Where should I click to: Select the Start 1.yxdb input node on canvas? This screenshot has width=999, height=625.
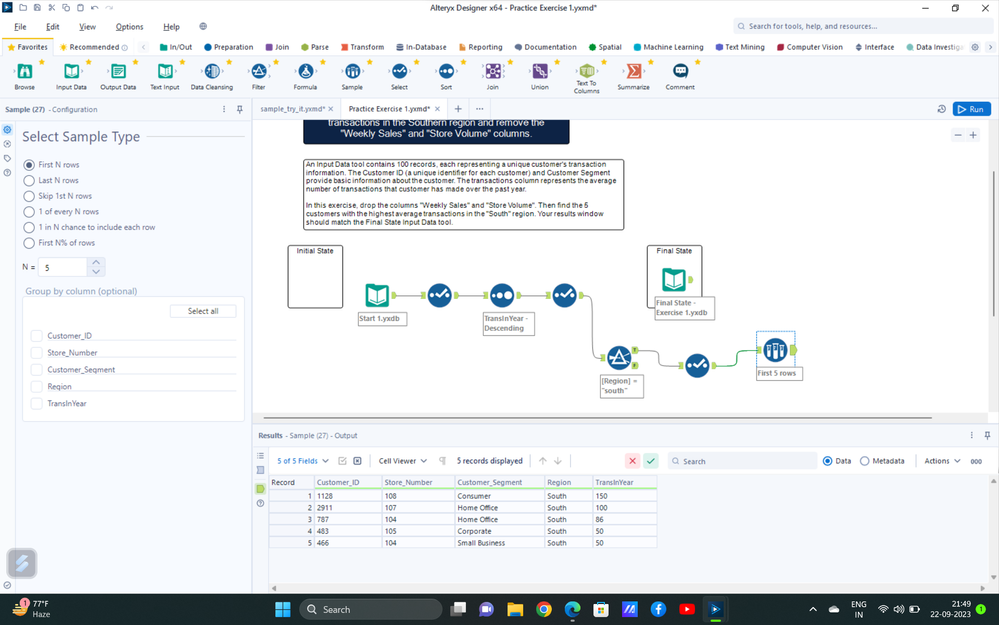click(x=377, y=295)
